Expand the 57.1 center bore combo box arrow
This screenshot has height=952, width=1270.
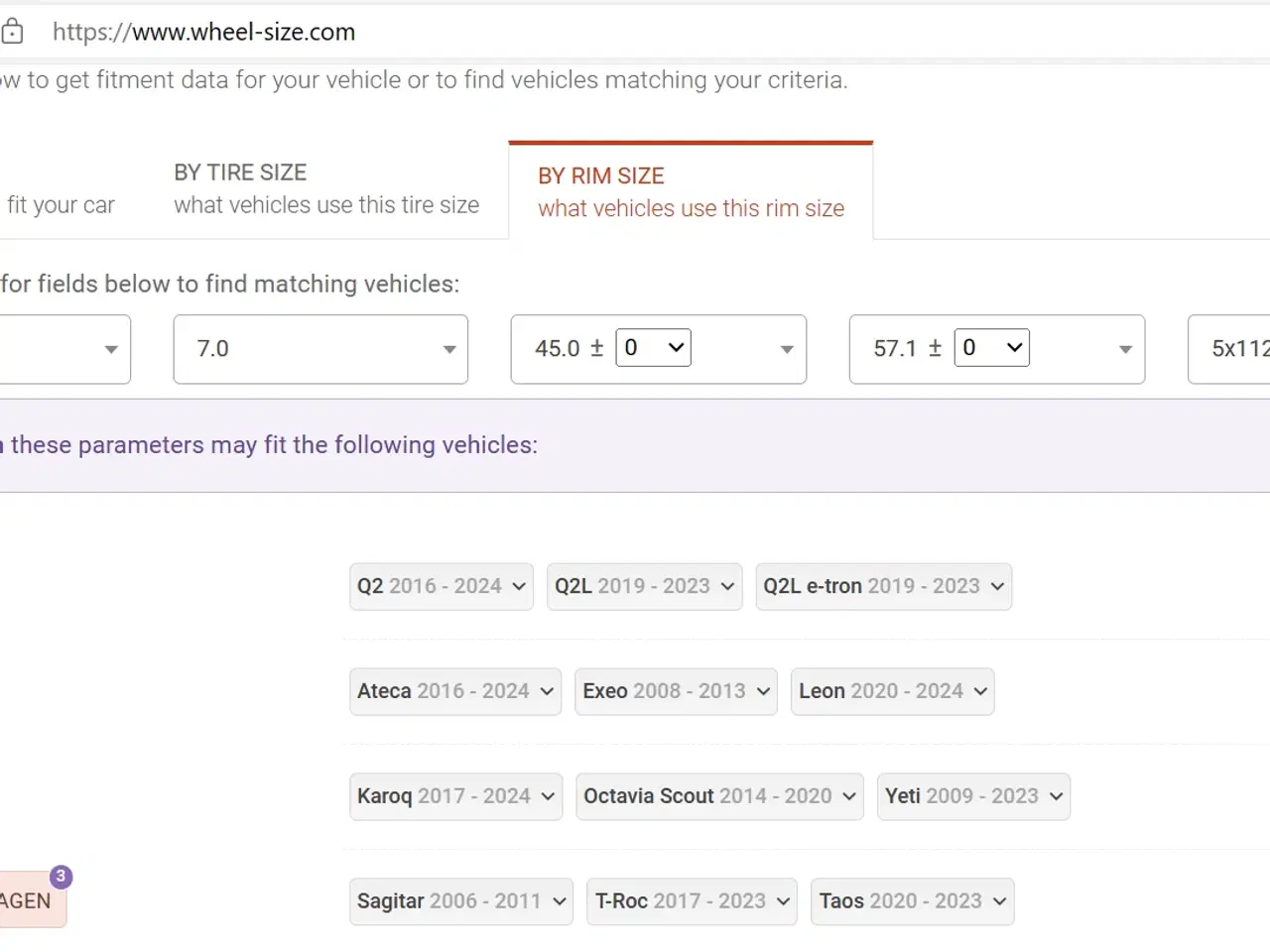click(x=1125, y=349)
